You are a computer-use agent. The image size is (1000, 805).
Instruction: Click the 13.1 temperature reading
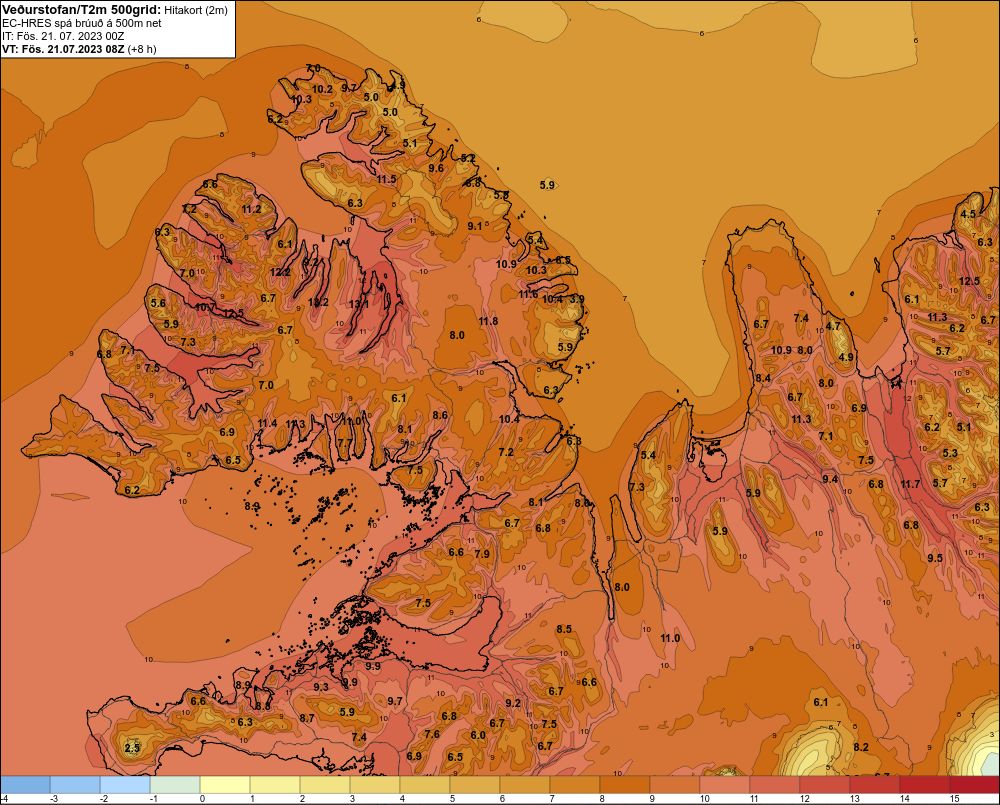click(x=358, y=304)
